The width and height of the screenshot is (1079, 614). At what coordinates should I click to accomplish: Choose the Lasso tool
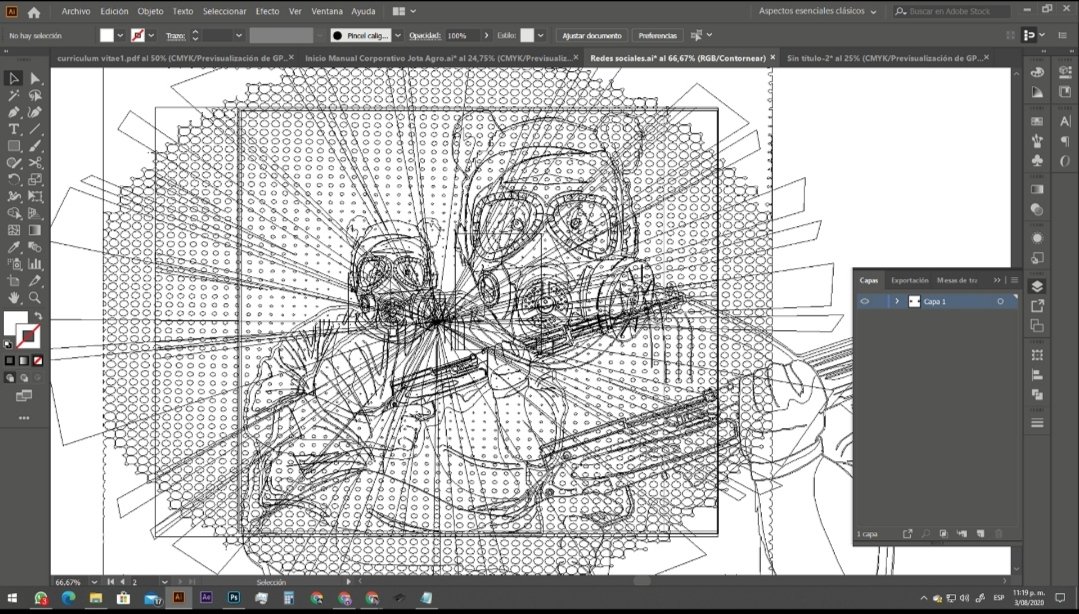(35, 96)
